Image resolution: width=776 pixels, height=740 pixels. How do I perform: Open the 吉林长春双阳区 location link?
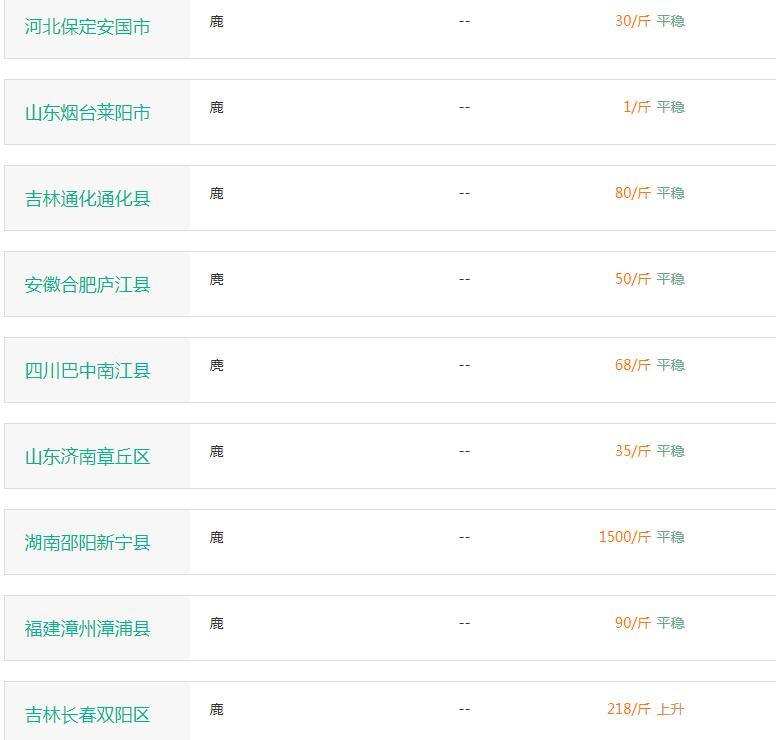(x=88, y=715)
